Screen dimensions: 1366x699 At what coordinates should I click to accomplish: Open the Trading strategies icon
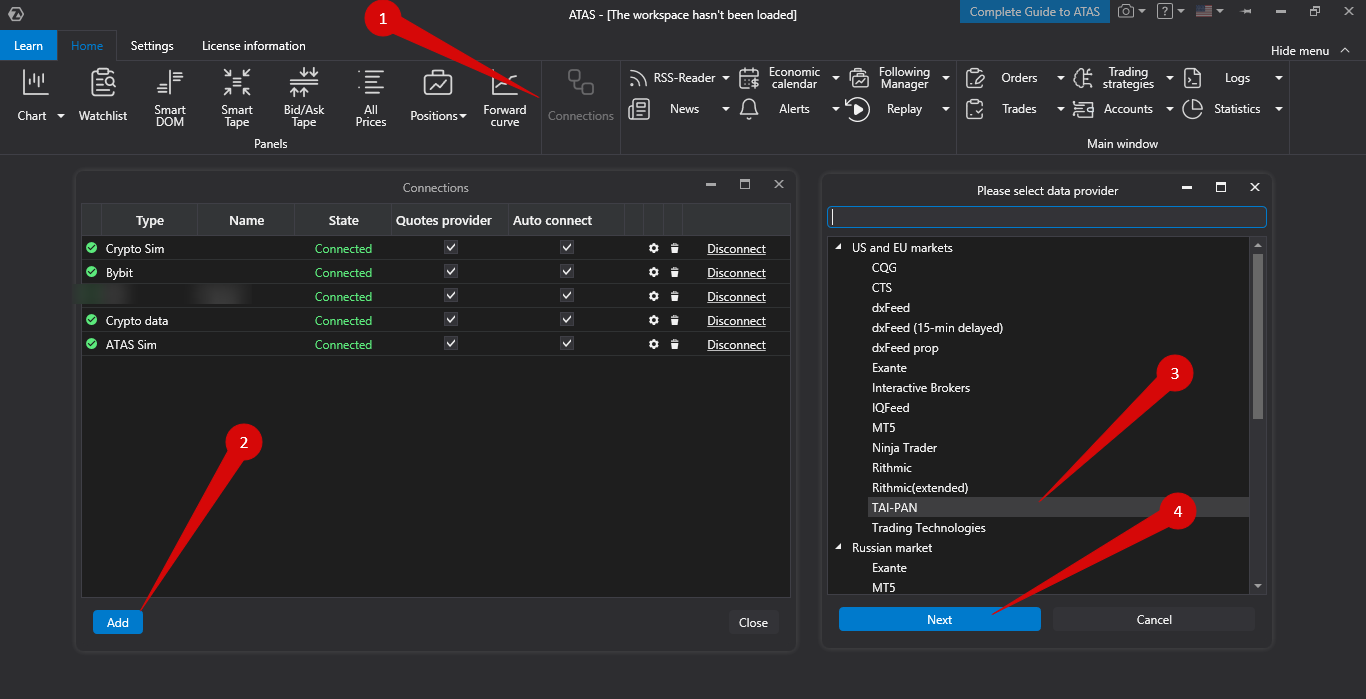(x=1083, y=78)
